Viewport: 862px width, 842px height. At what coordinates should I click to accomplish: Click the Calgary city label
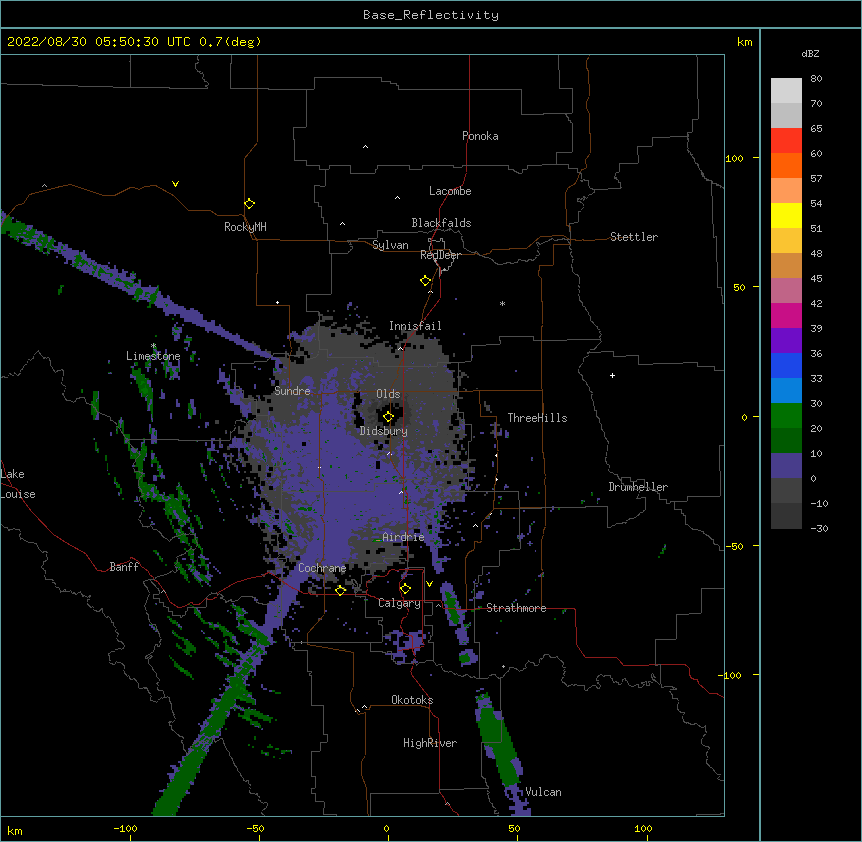click(x=399, y=603)
